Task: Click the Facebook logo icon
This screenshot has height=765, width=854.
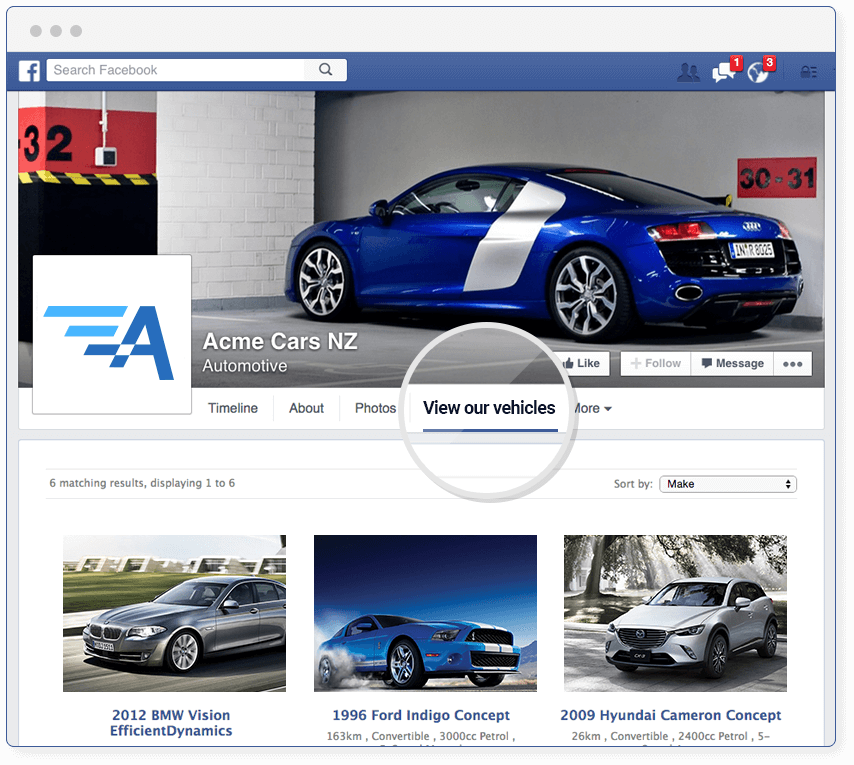Action: point(29,71)
